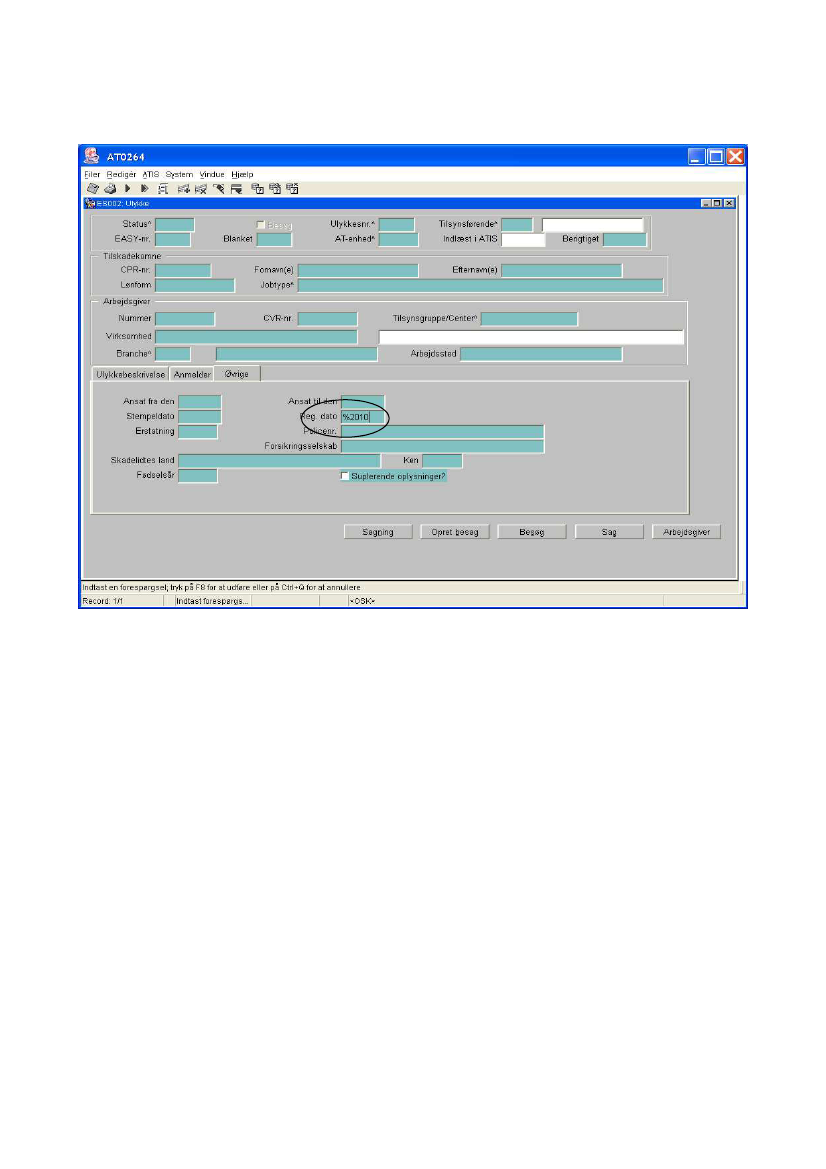This screenshot has height=1169, width=826.
Task: Click the rightmost stacked-windows toolbar icon
Action: 292,189
